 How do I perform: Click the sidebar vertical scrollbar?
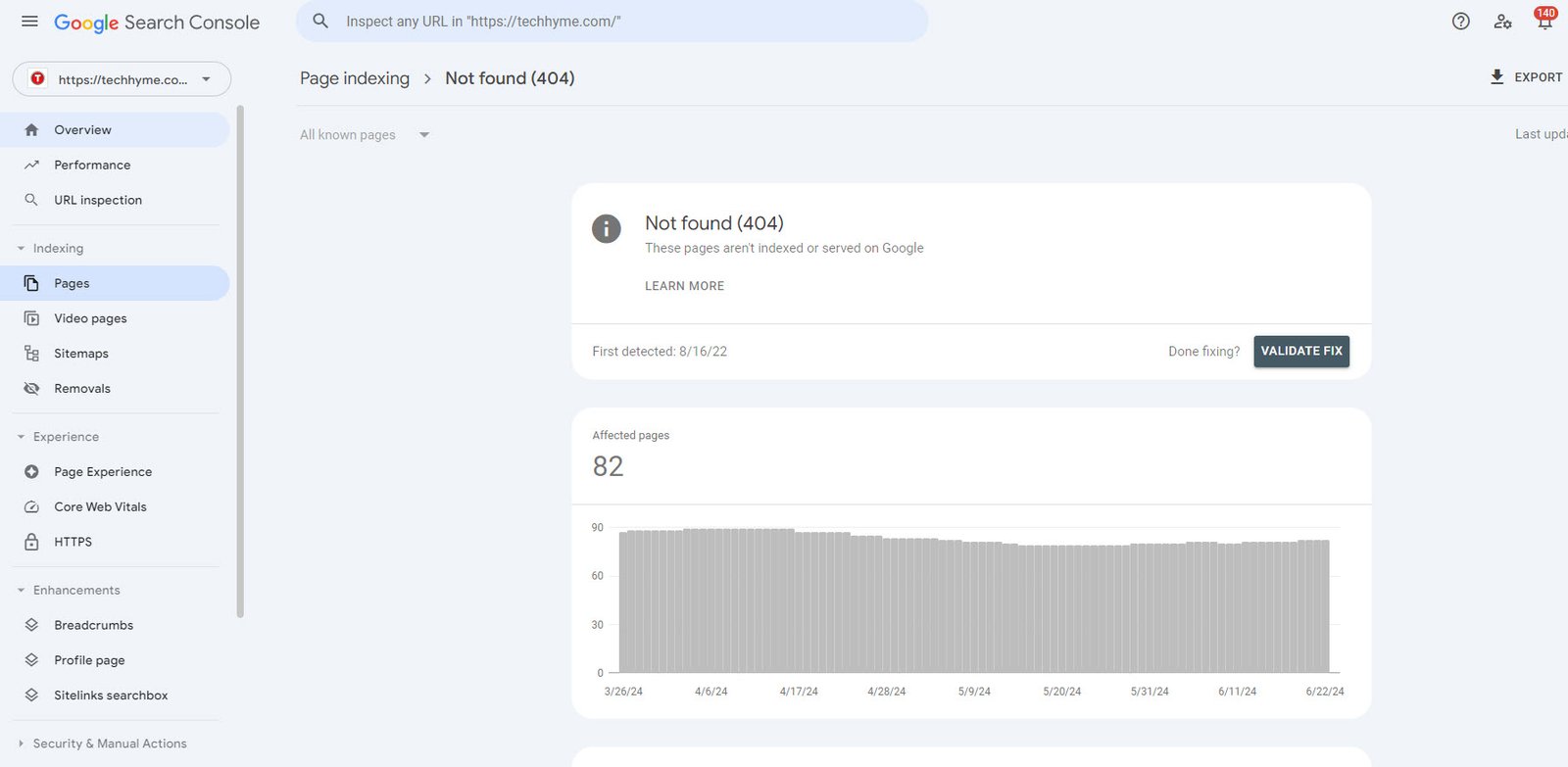coord(240,362)
